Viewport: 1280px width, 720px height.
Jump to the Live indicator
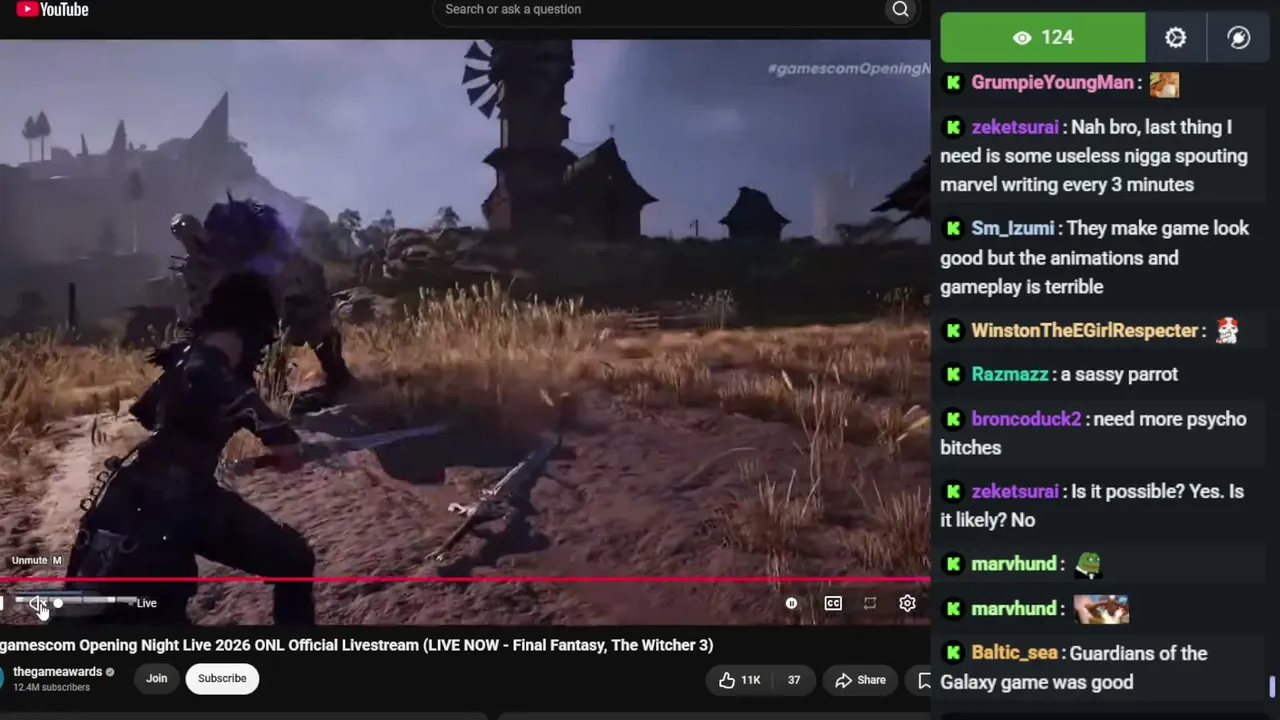click(147, 603)
